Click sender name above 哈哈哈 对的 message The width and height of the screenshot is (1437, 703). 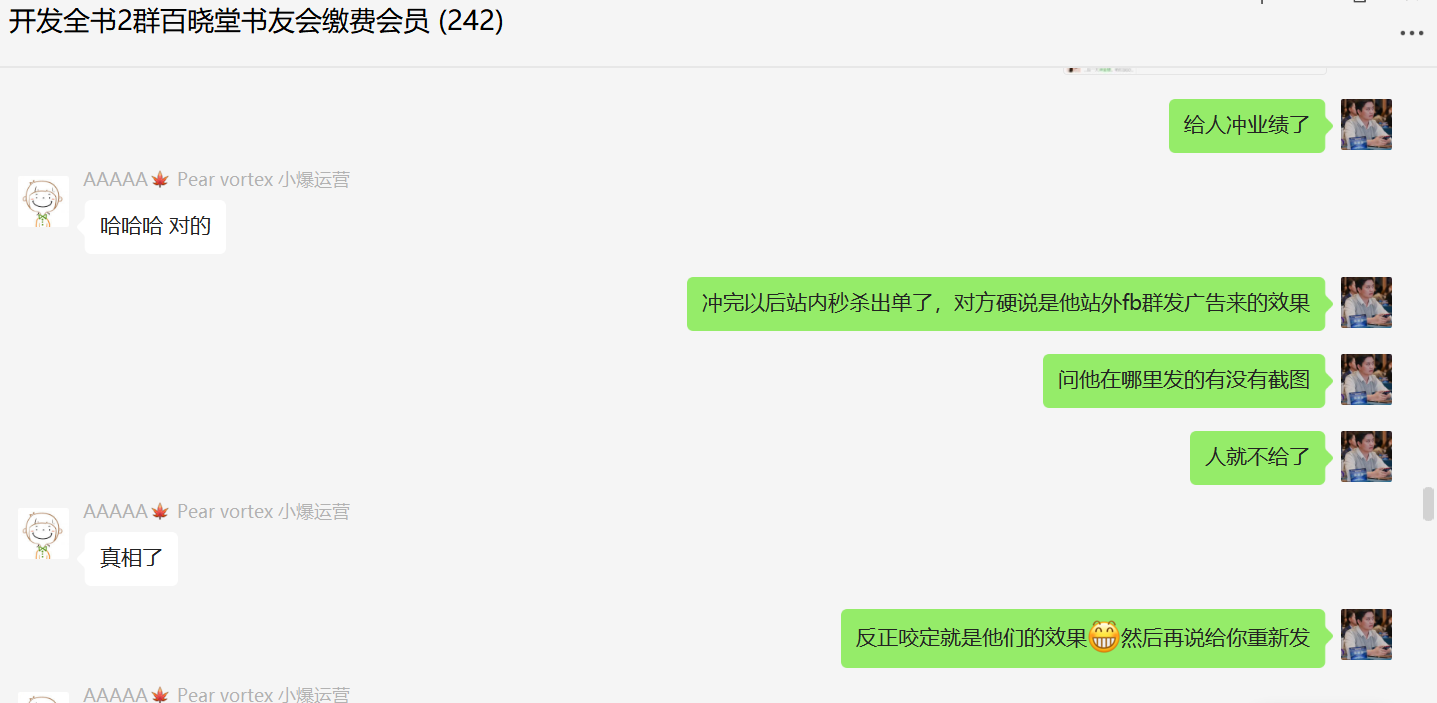click(x=217, y=180)
